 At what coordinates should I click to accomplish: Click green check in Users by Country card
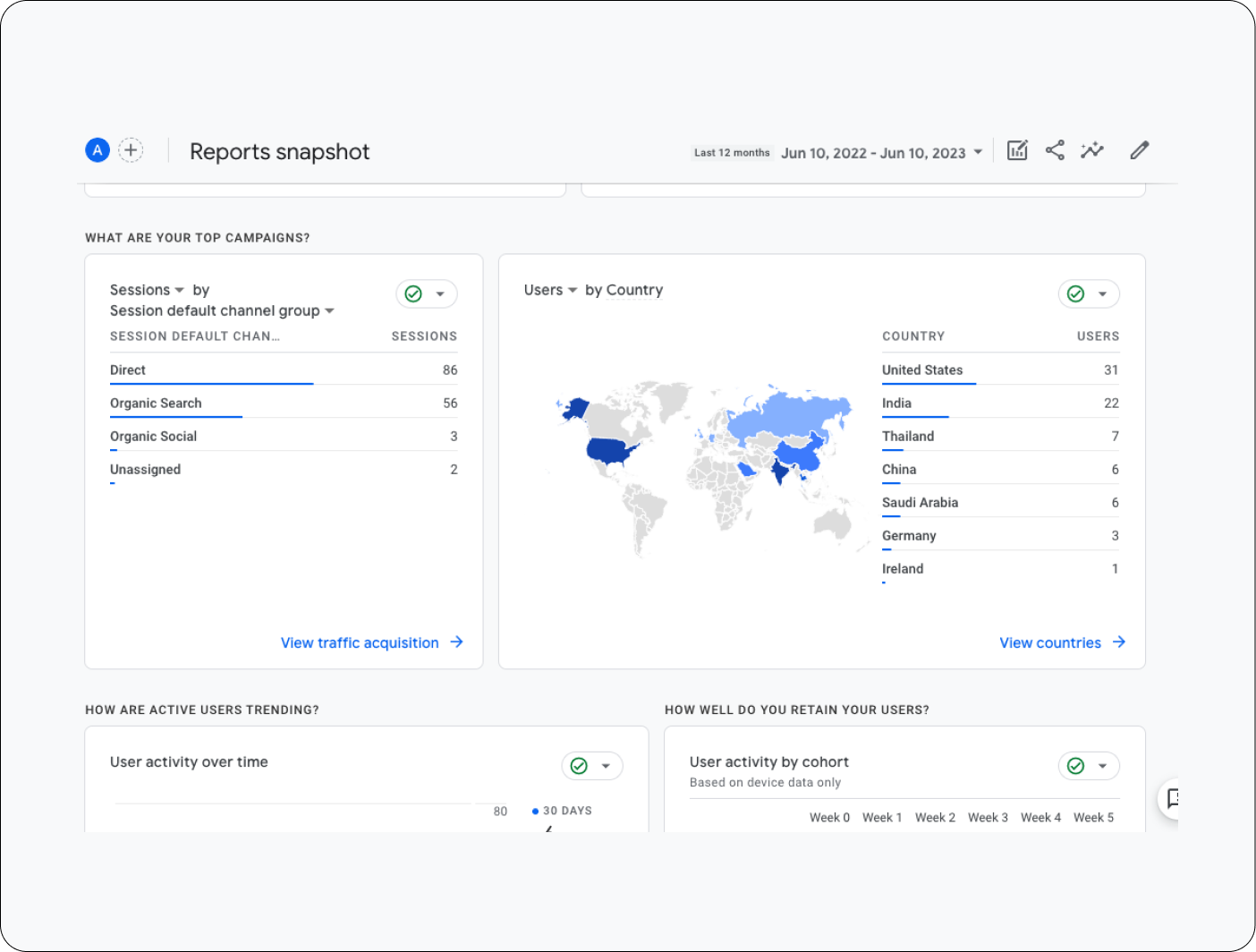1076,293
